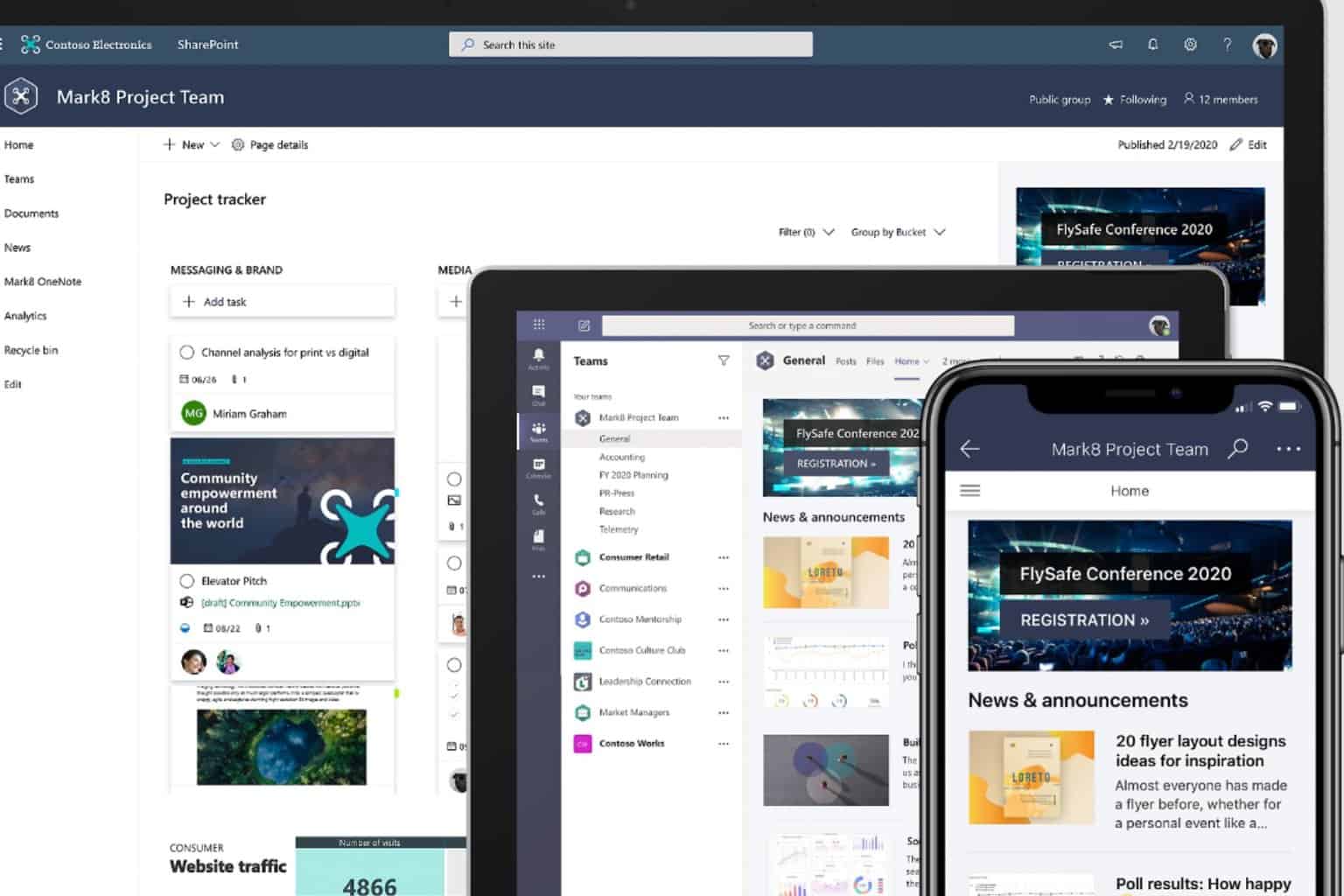Click Page details in the command bar

click(x=269, y=145)
